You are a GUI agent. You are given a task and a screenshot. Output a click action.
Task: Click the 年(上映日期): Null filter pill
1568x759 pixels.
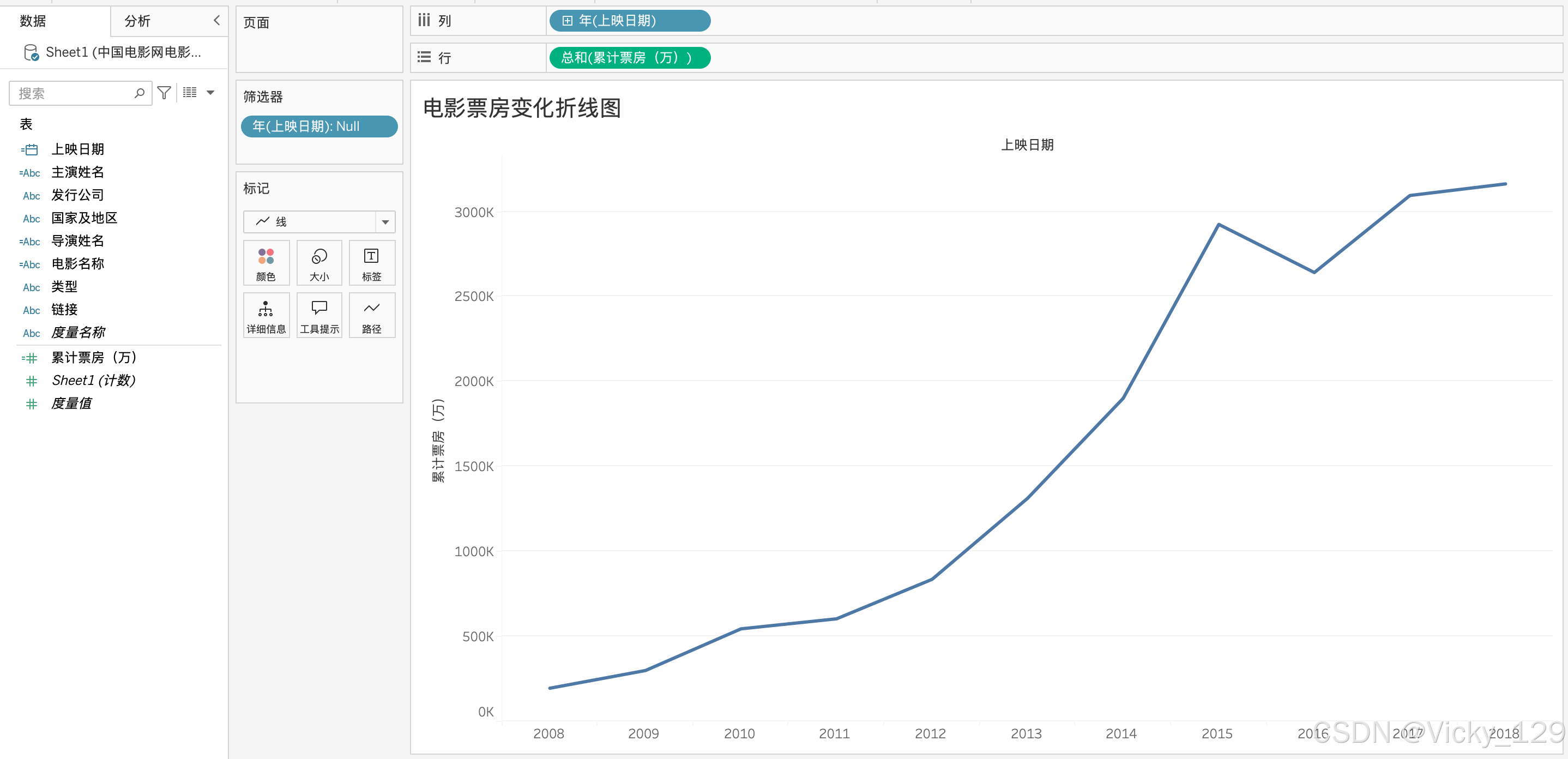coord(318,126)
